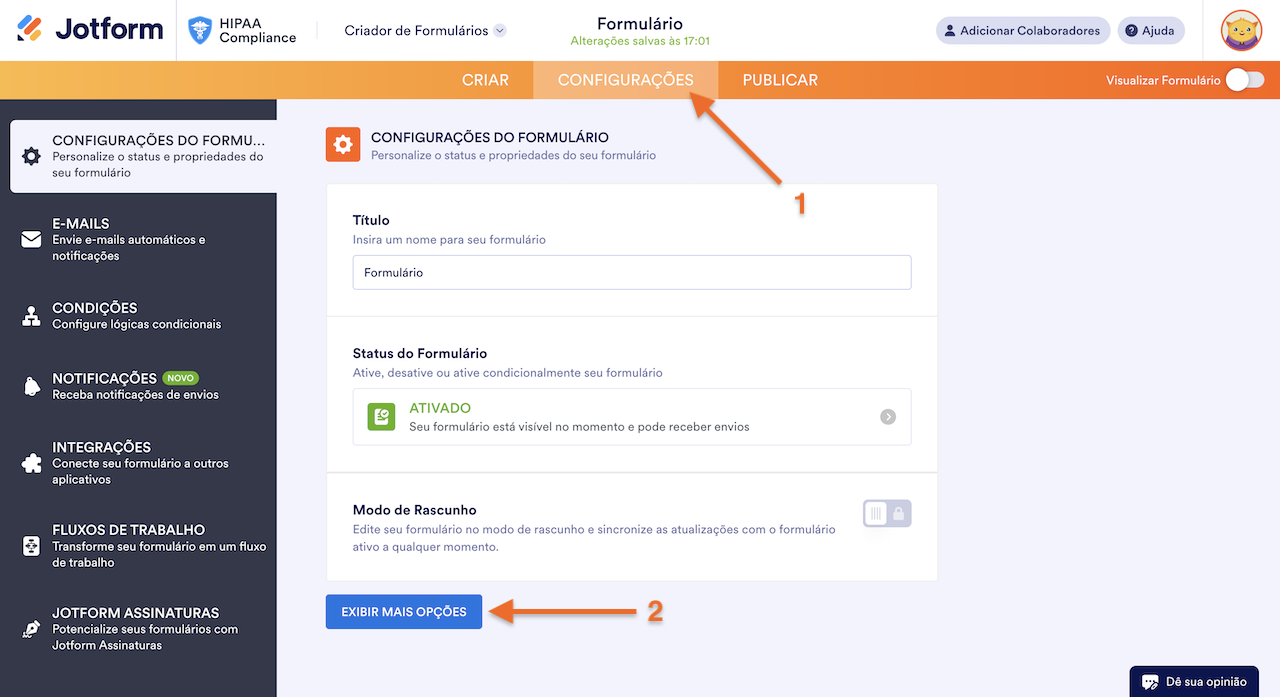Select the CONFIGURAÇÕES tab
Viewport: 1280px width, 697px height.
(x=626, y=79)
